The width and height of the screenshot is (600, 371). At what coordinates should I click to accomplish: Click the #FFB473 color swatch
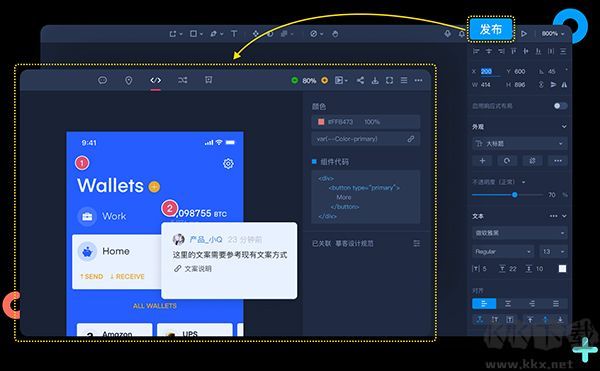(321, 122)
